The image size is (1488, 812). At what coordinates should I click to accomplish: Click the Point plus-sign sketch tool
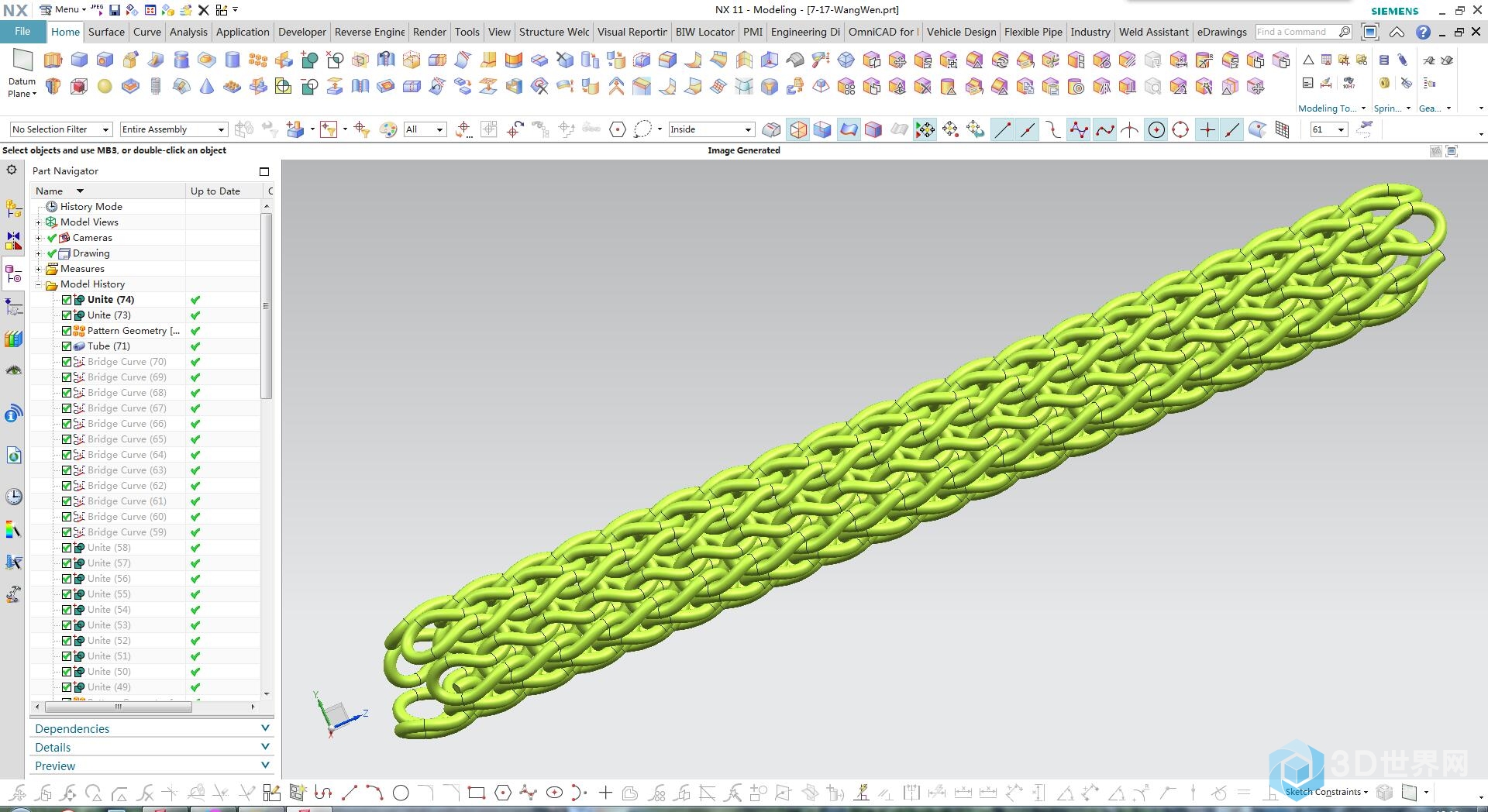[x=605, y=793]
